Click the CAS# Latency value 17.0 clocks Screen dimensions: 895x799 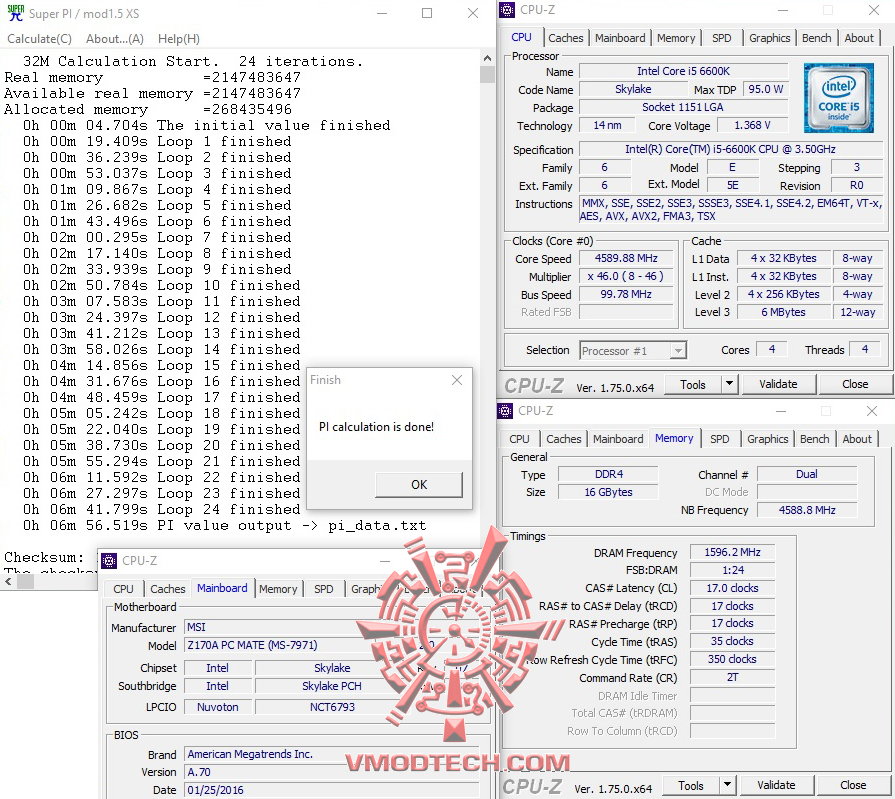tap(732, 588)
